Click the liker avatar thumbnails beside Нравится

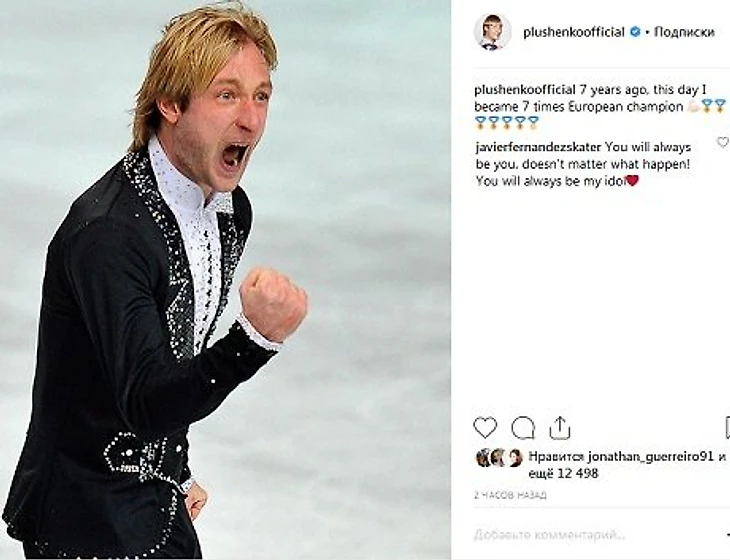click(499, 458)
